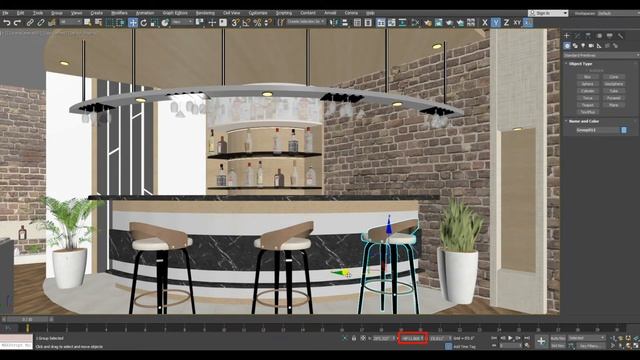
Task: Go to the end frame
Action: click(527, 338)
